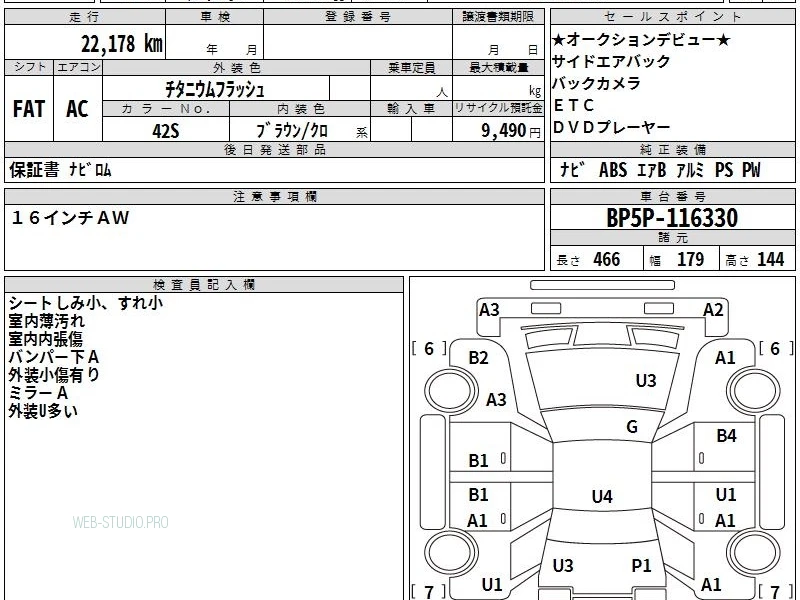Screen dimensions: 800x600
Task: Click the AC air conditioner value
Action: 77,109
